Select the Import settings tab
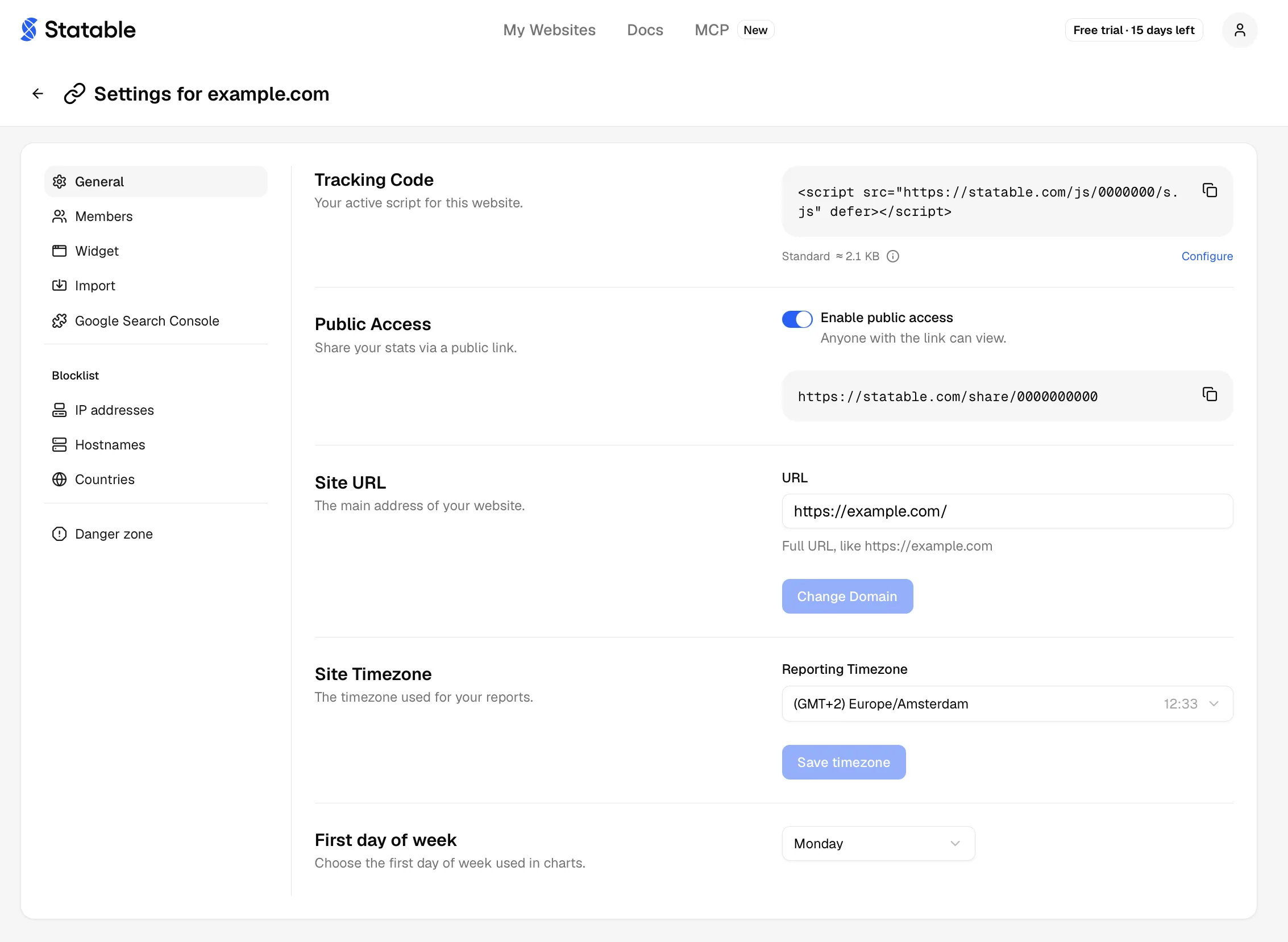 (156, 286)
